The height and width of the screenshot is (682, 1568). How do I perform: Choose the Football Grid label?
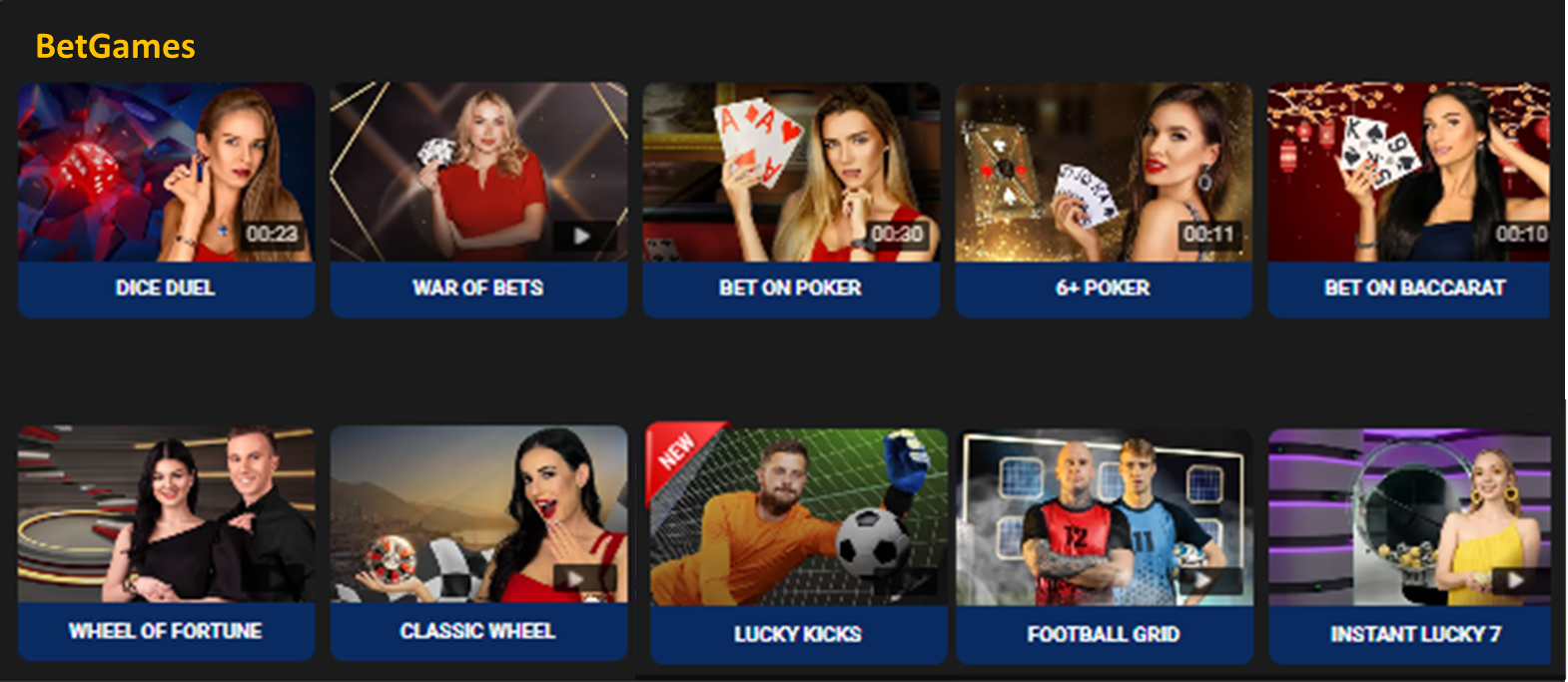(x=1105, y=634)
